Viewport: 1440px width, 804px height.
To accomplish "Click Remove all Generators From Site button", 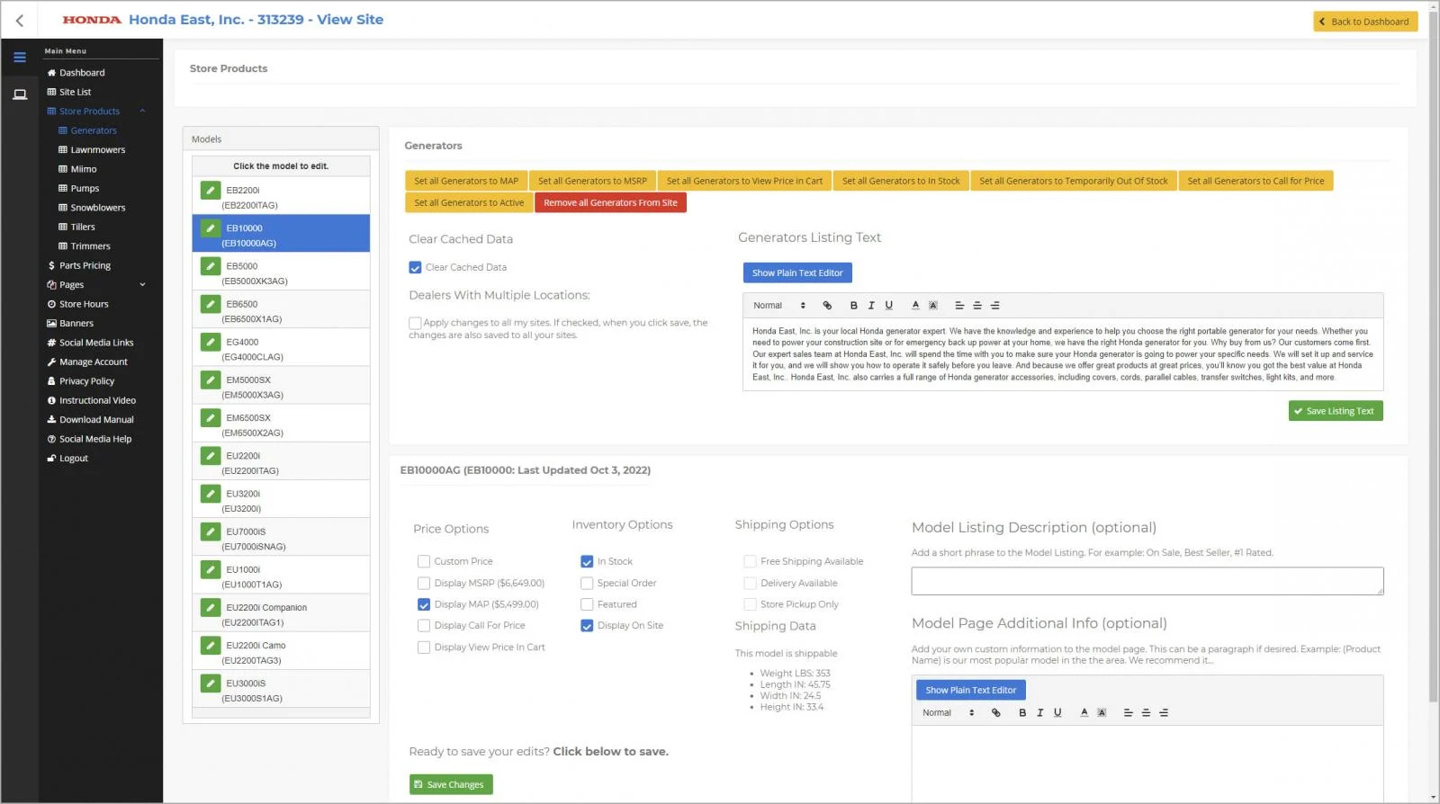I will [x=610, y=203].
